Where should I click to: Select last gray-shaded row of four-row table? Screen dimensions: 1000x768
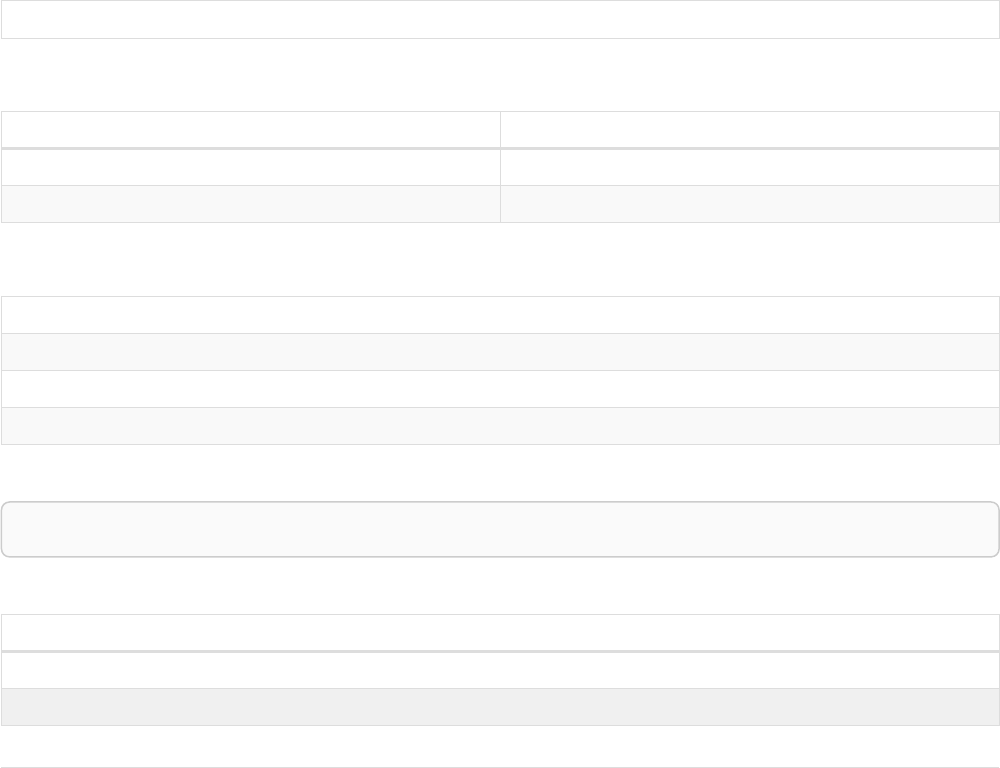(500, 426)
